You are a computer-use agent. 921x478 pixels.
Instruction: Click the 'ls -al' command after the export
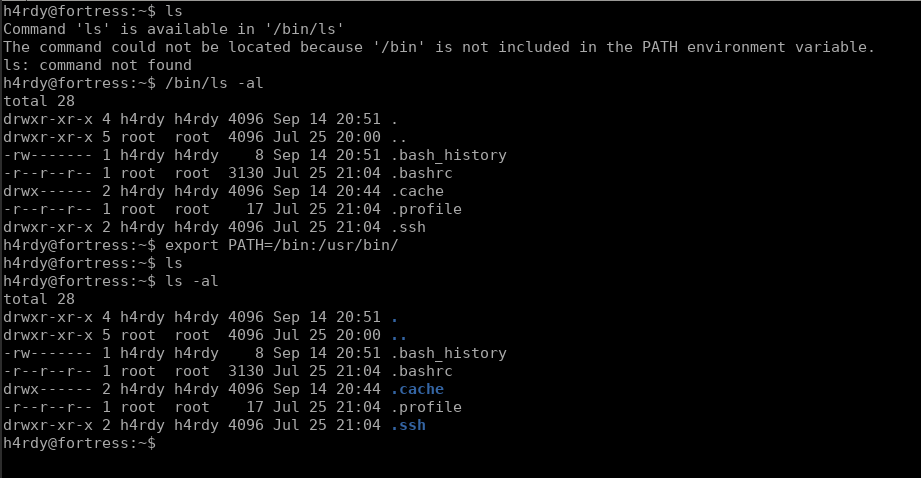[192, 281]
